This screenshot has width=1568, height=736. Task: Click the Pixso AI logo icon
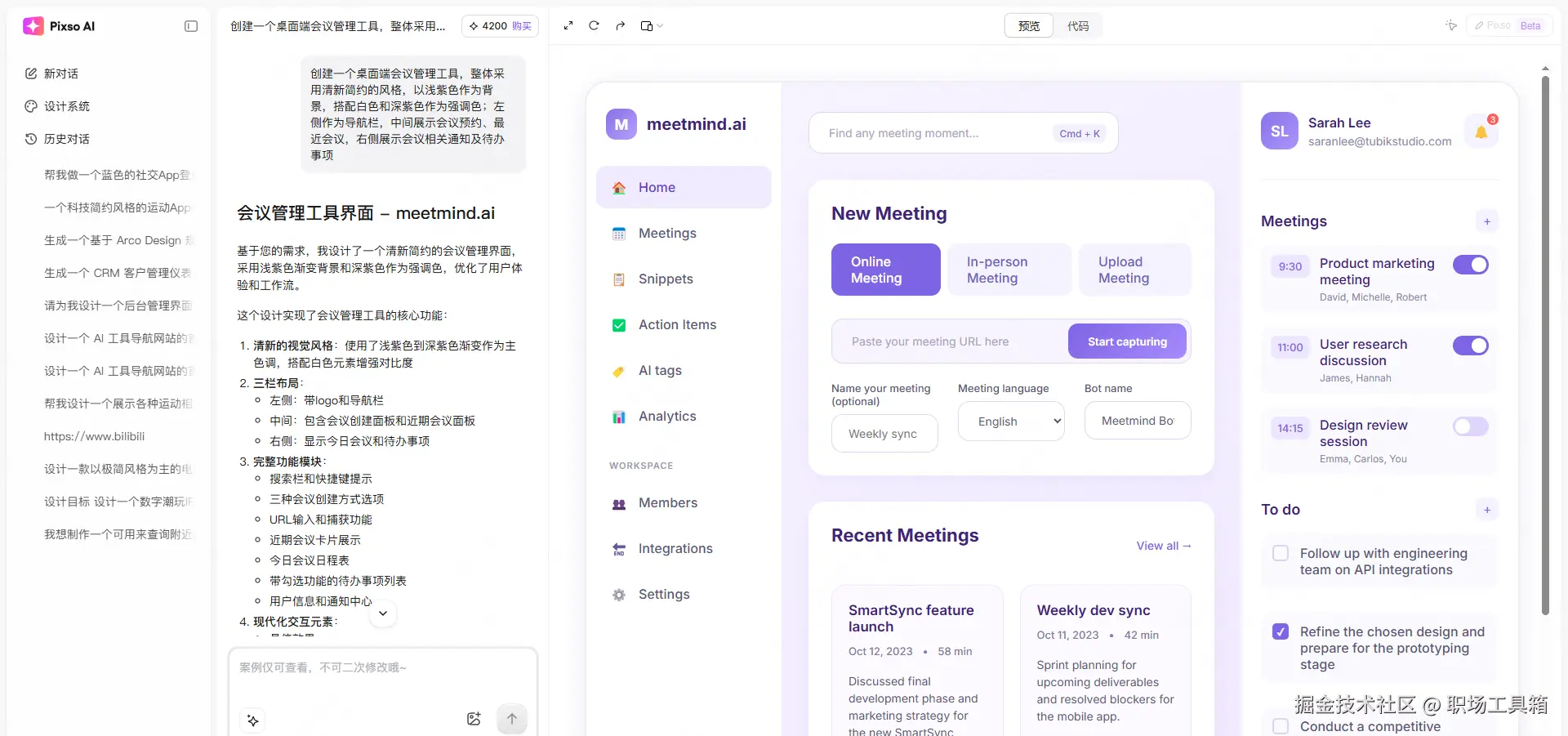coord(33,26)
